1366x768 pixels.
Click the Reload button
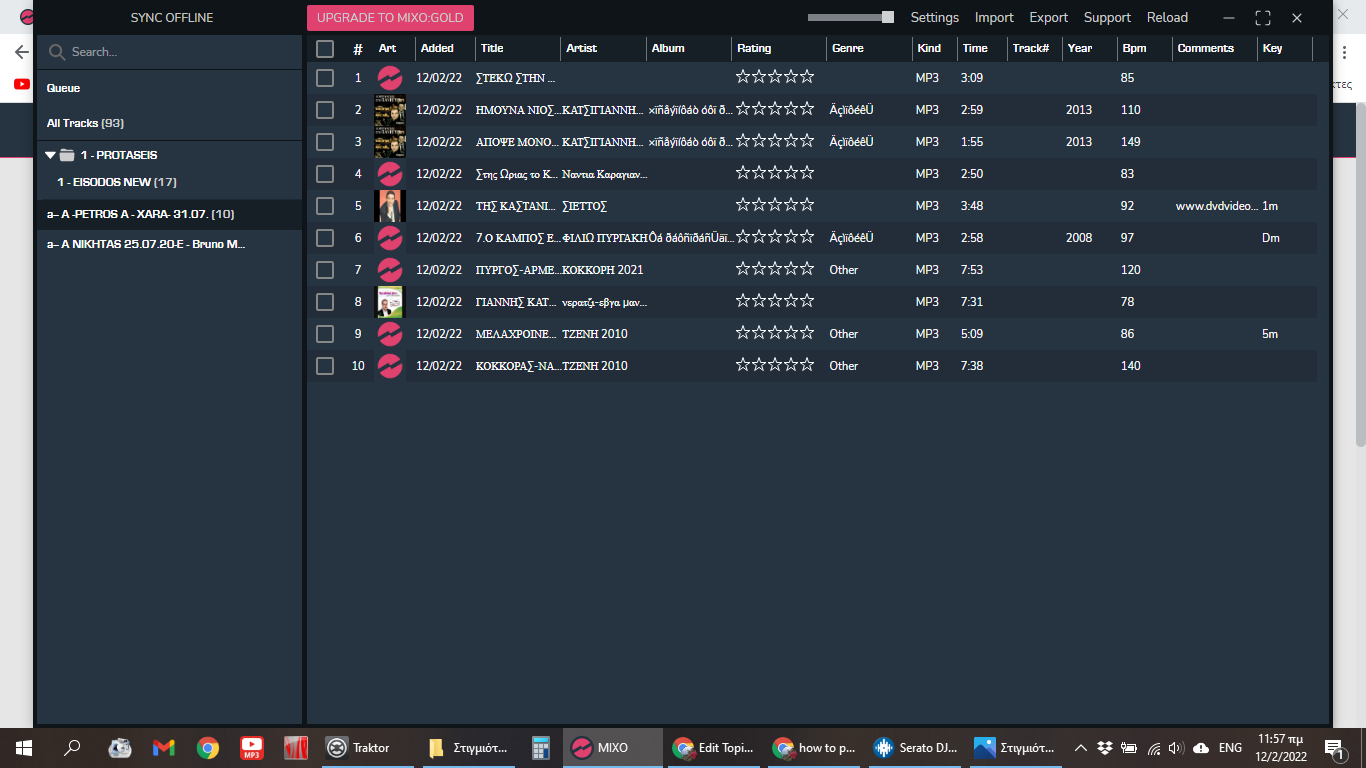click(1167, 17)
